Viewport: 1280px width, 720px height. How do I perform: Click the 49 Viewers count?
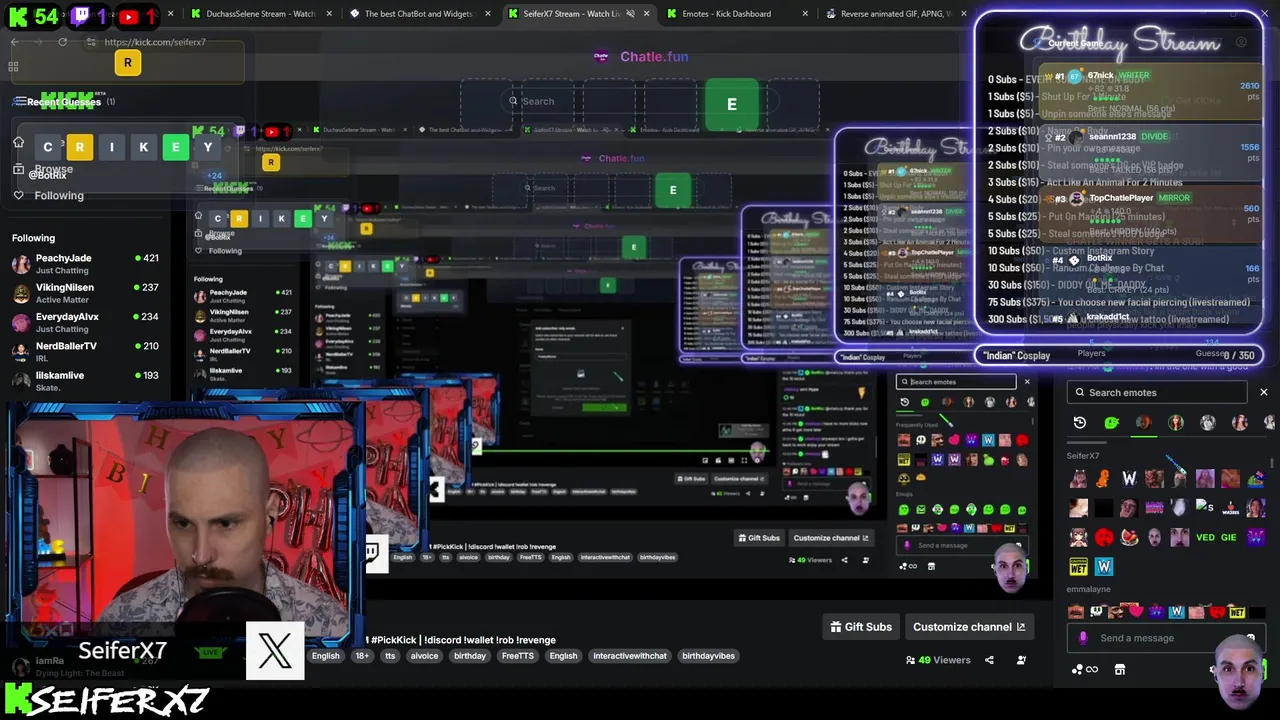coord(938,660)
